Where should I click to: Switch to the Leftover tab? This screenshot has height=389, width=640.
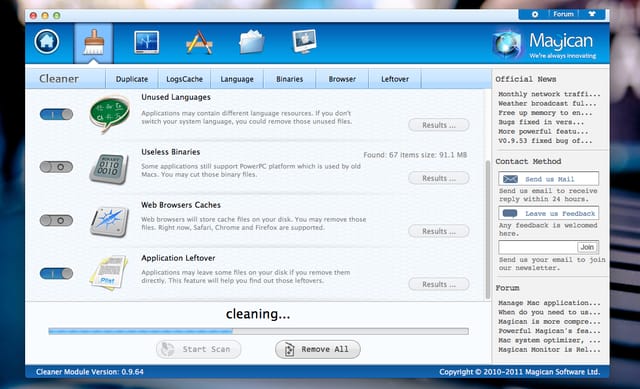coord(395,79)
